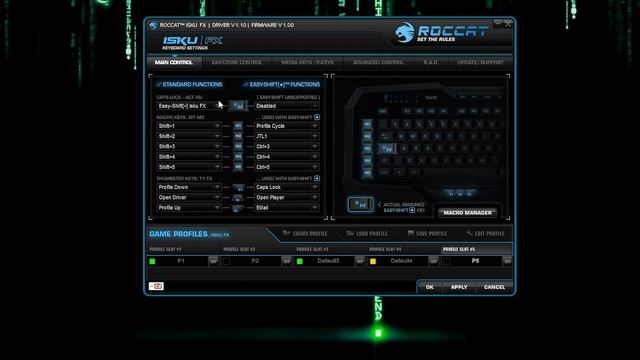640x360 pixels.
Task: Switch to the Main Control tab
Action: 174,62
